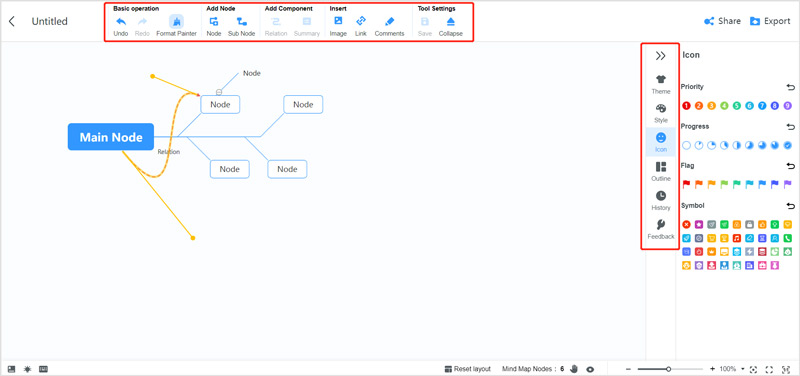Add the red flag icon

[686, 184]
